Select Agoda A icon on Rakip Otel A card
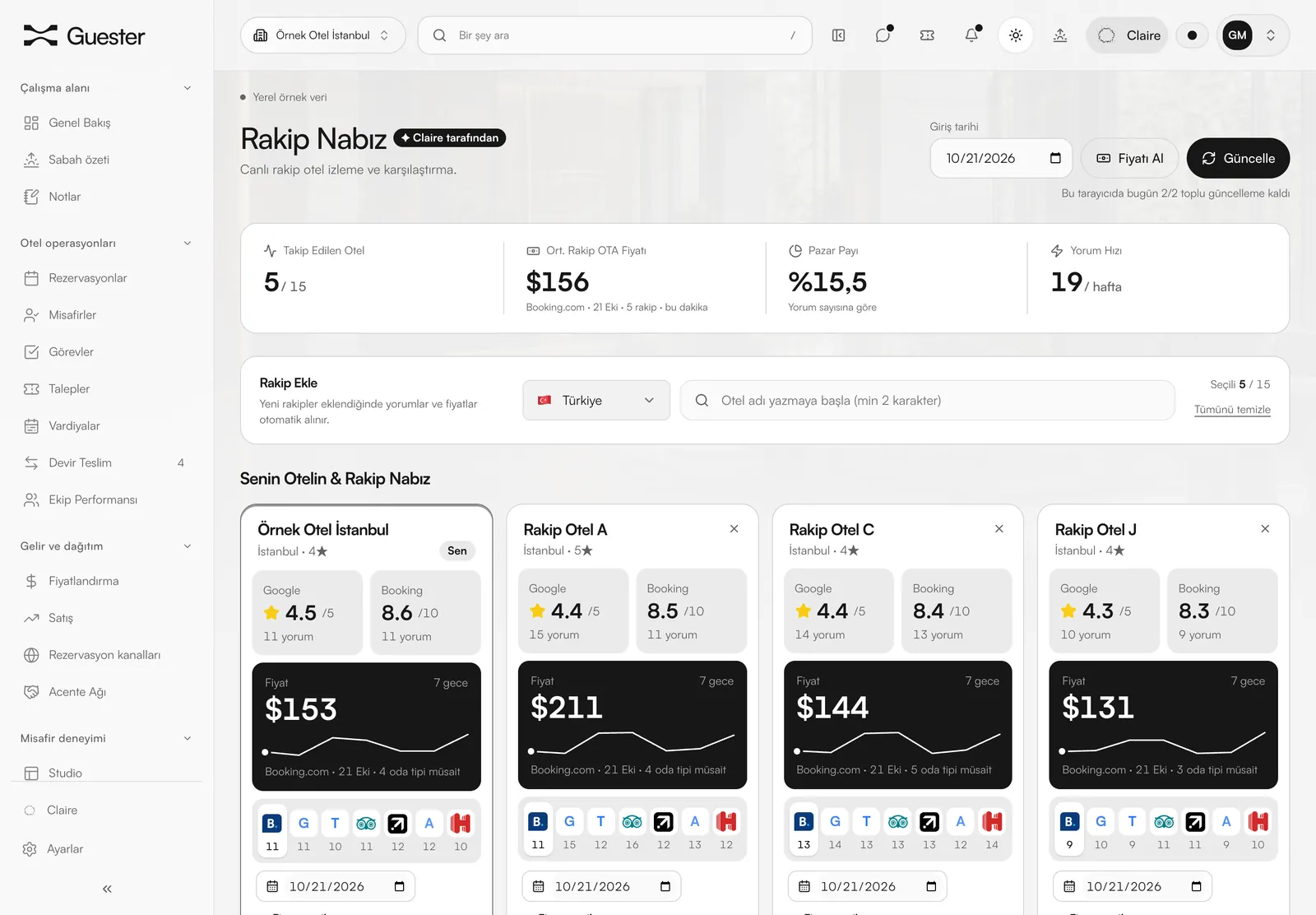Screen dimensions: 1316x915 click(695, 830)
